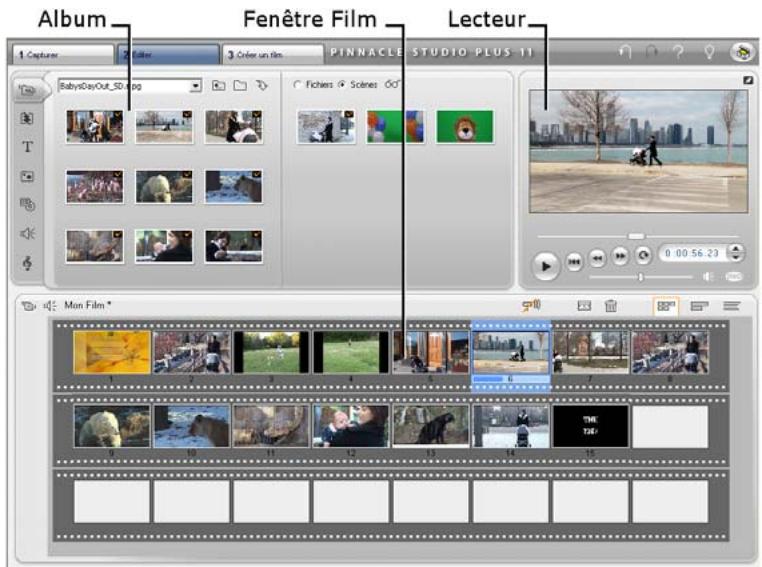Open the Sound effects album section
762x567 pixels.
(x=27, y=234)
